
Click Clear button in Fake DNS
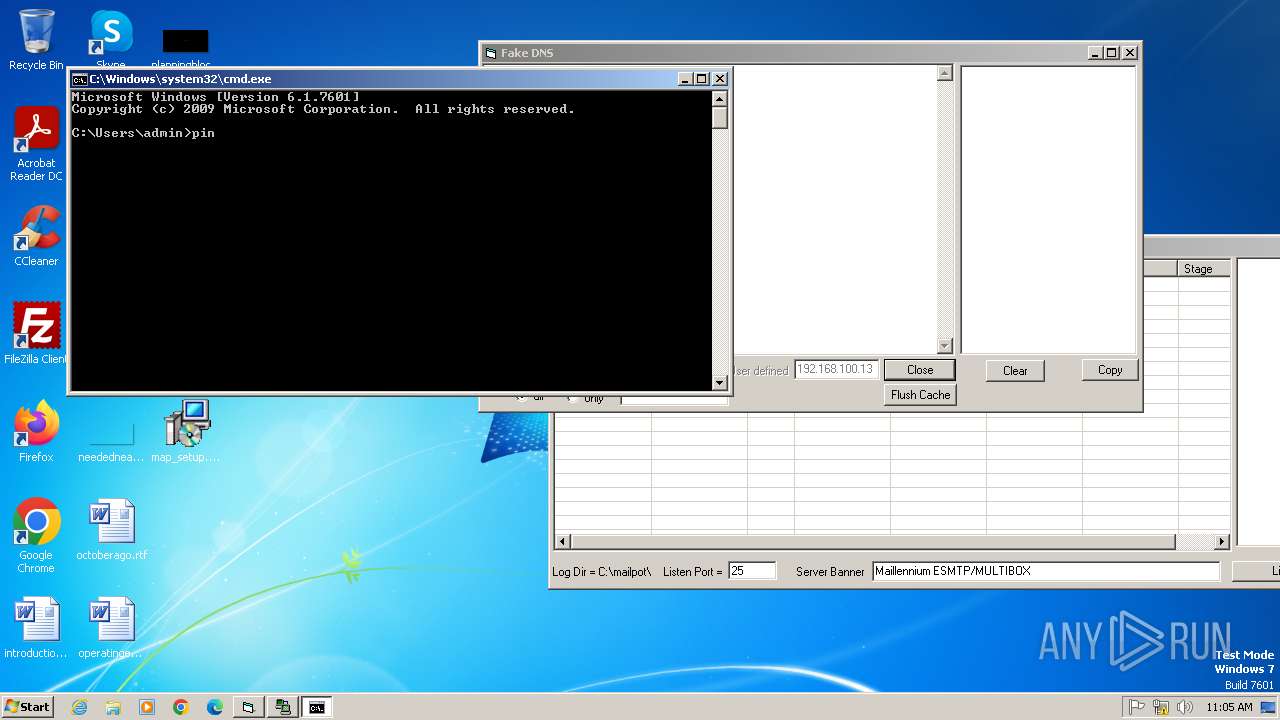[x=1015, y=371]
